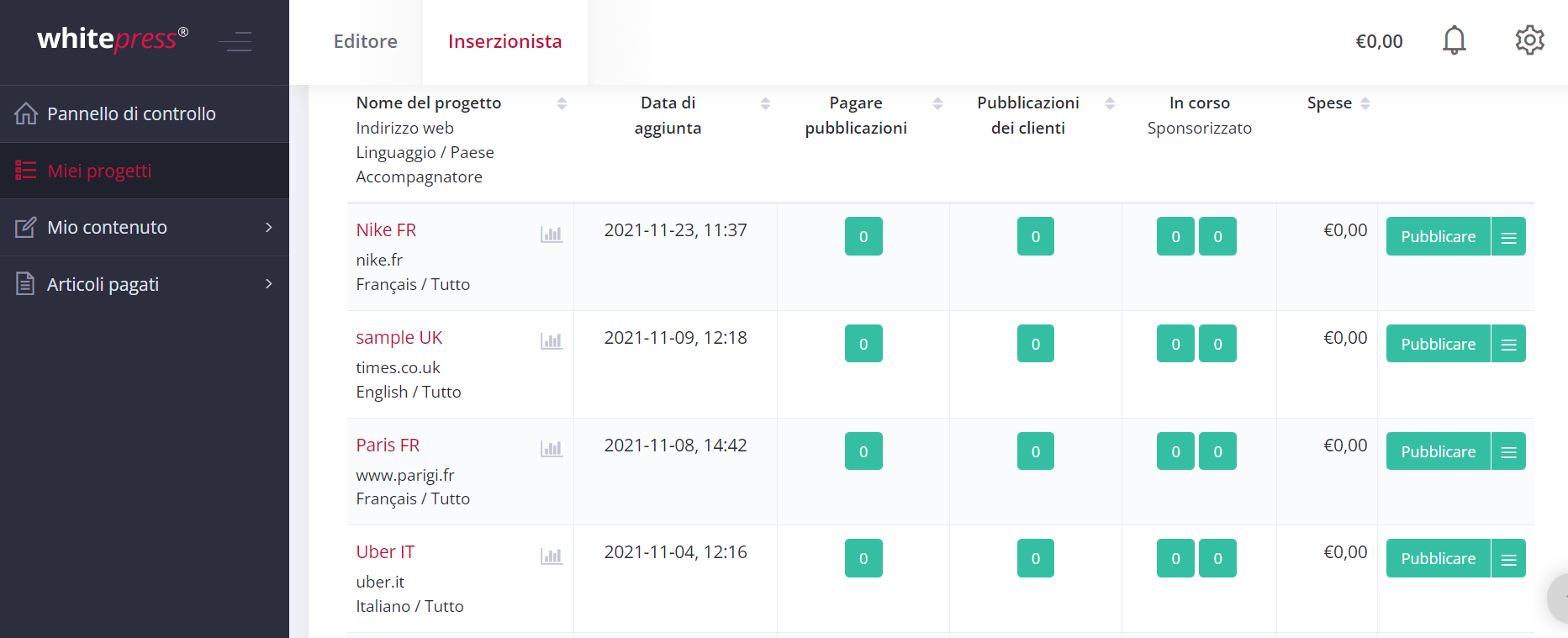Collapse sidebar with hamburger icon
1568x638 pixels.
(235, 41)
